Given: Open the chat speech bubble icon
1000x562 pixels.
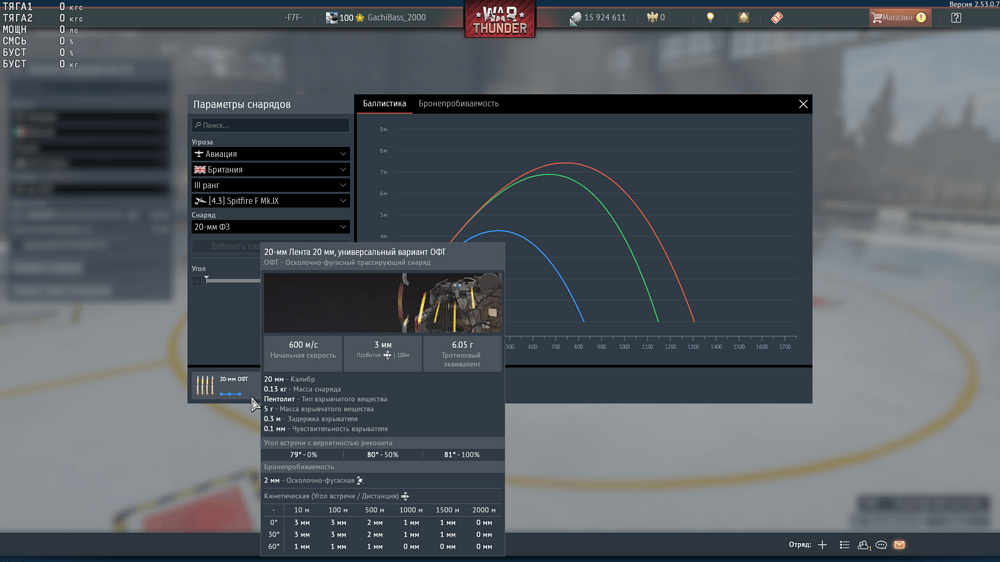Looking at the screenshot, I should point(881,545).
